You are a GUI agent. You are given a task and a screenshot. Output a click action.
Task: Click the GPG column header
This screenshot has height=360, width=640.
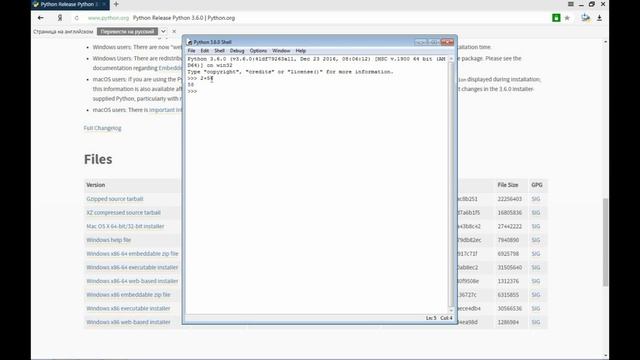(537, 185)
